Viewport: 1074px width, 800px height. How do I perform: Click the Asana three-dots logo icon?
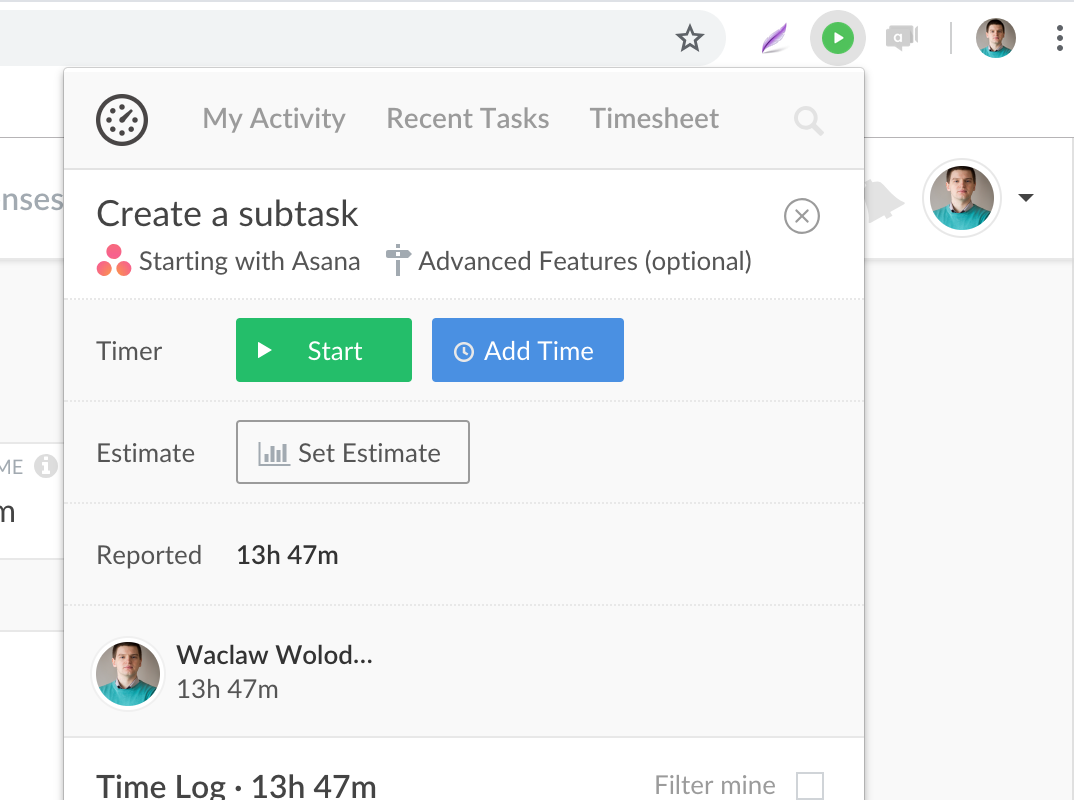[x=114, y=261]
